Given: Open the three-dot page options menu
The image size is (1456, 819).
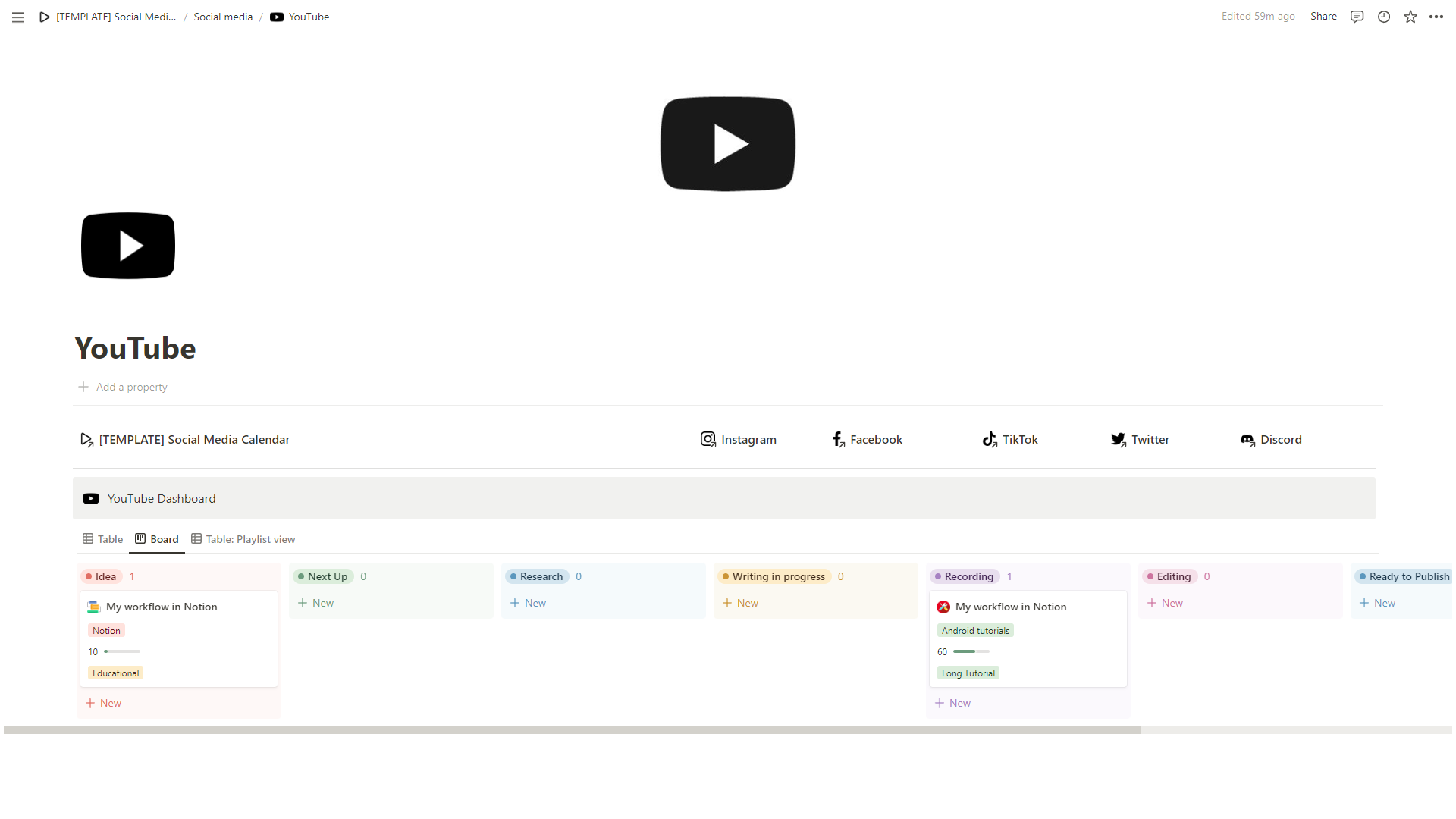Looking at the screenshot, I should (x=1436, y=17).
